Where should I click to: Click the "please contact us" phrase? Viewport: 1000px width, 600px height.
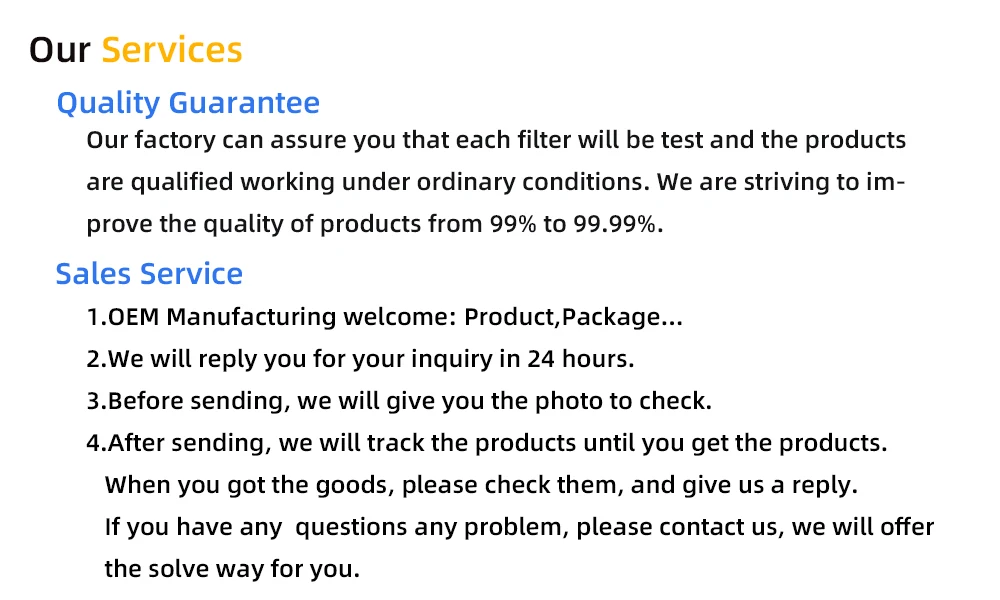click(x=672, y=527)
